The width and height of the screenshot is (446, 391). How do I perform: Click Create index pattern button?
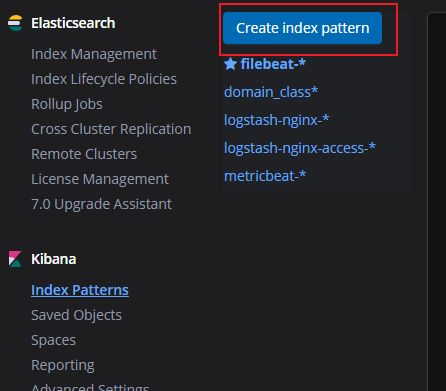pos(302,28)
